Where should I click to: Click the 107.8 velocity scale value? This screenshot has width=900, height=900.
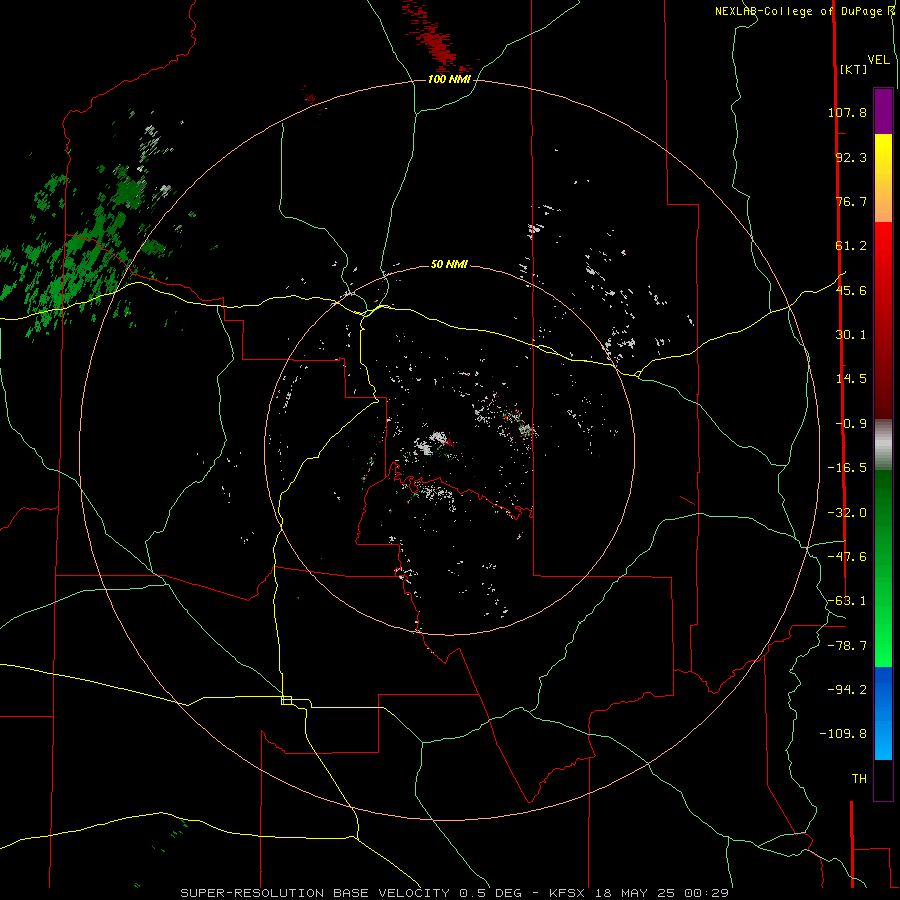tap(847, 112)
